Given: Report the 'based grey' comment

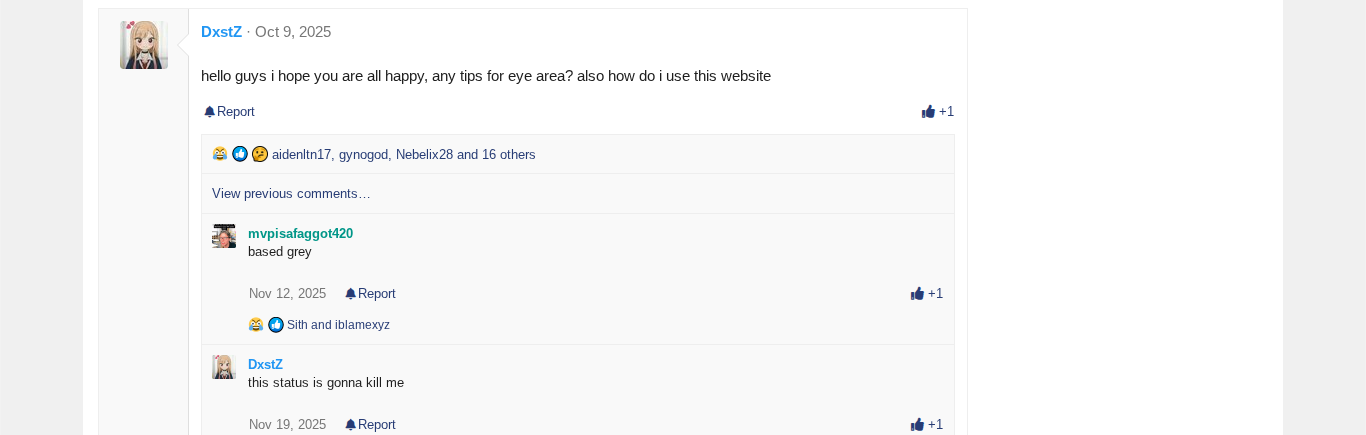Looking at the screenshot, I should click(371, 294).
